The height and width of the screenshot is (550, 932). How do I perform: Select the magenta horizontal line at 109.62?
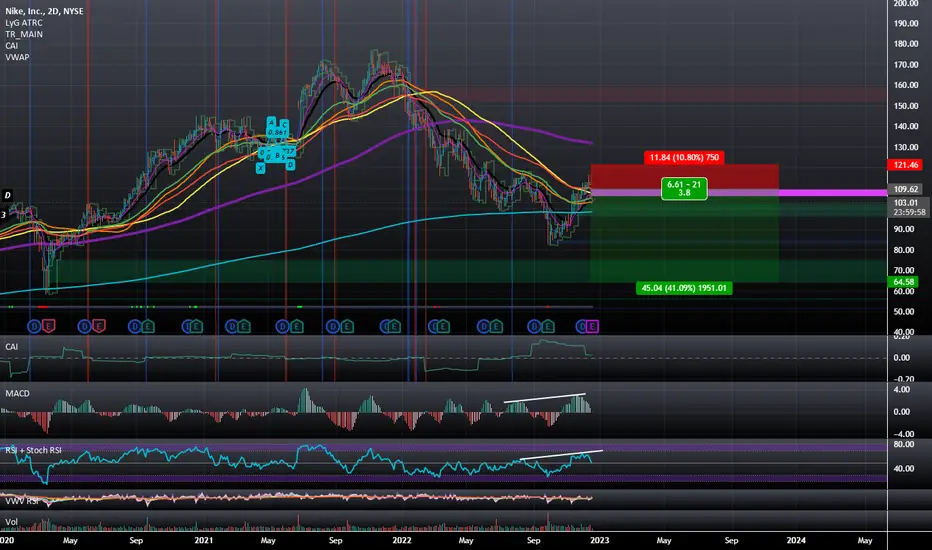click(x=832, y=193)
